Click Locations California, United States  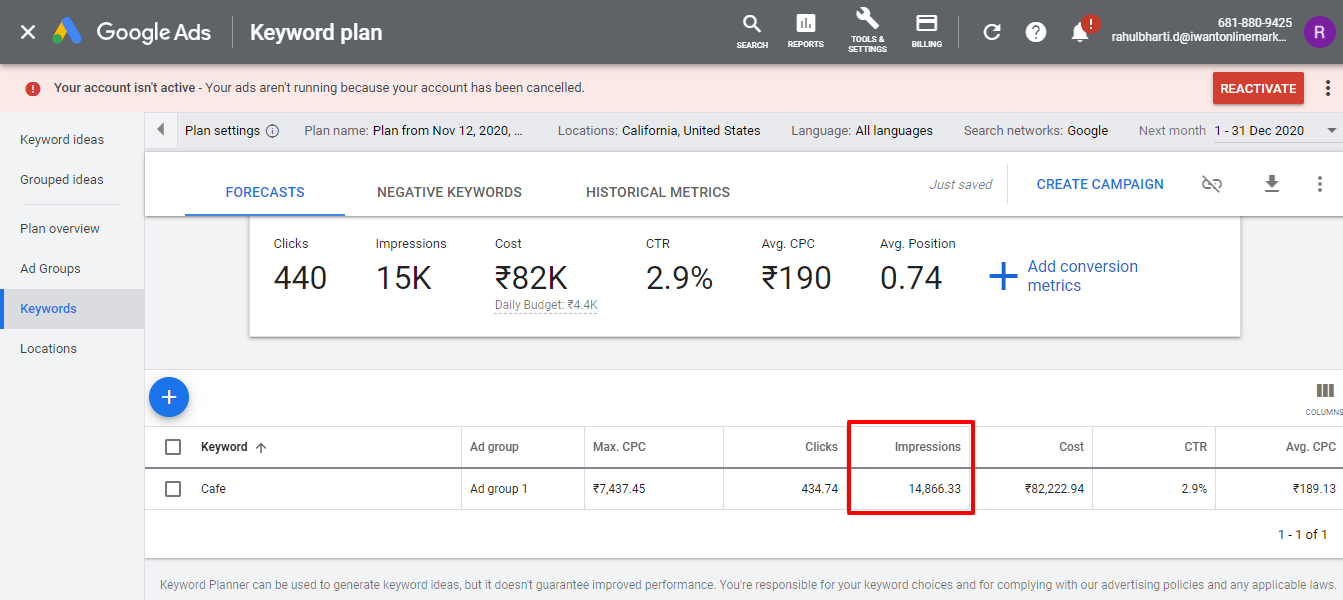pyautogui.click(x=659, y=131)
